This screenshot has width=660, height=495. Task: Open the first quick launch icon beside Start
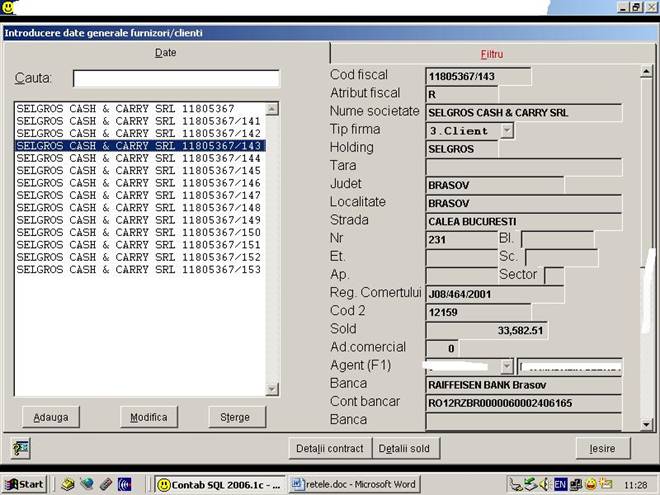click(66, 484)
